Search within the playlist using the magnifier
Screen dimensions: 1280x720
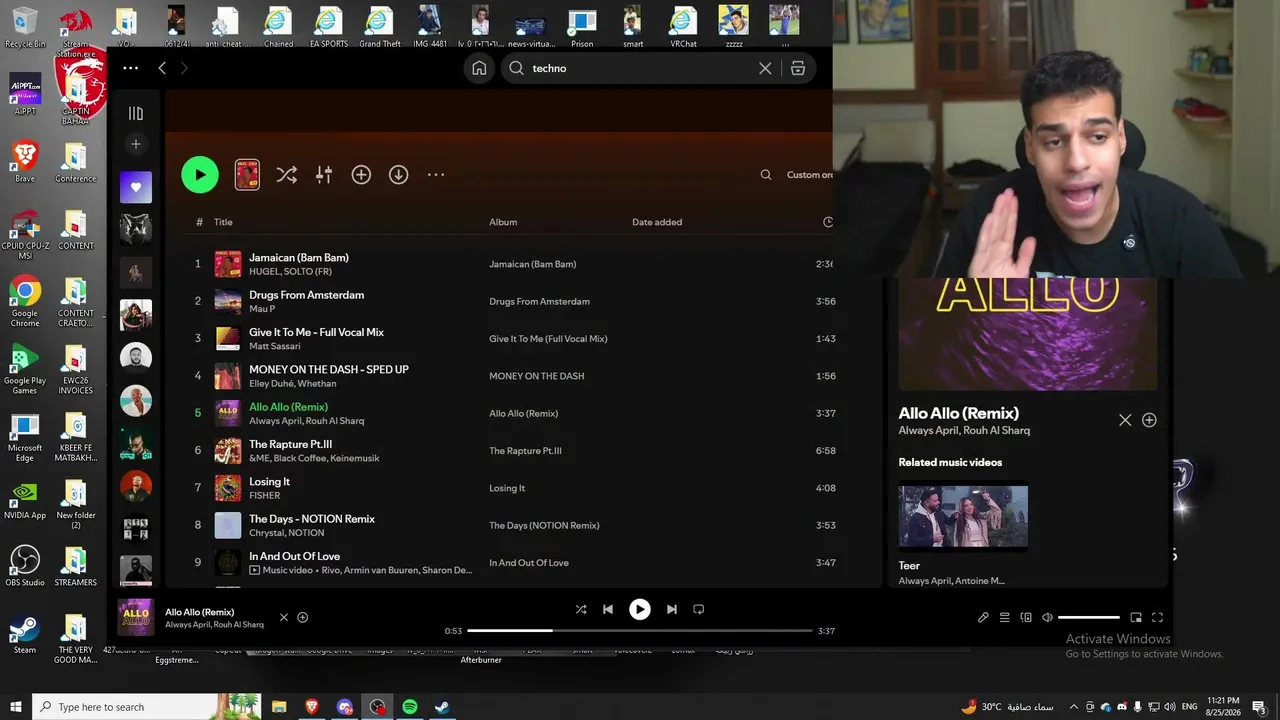[766, 175]
